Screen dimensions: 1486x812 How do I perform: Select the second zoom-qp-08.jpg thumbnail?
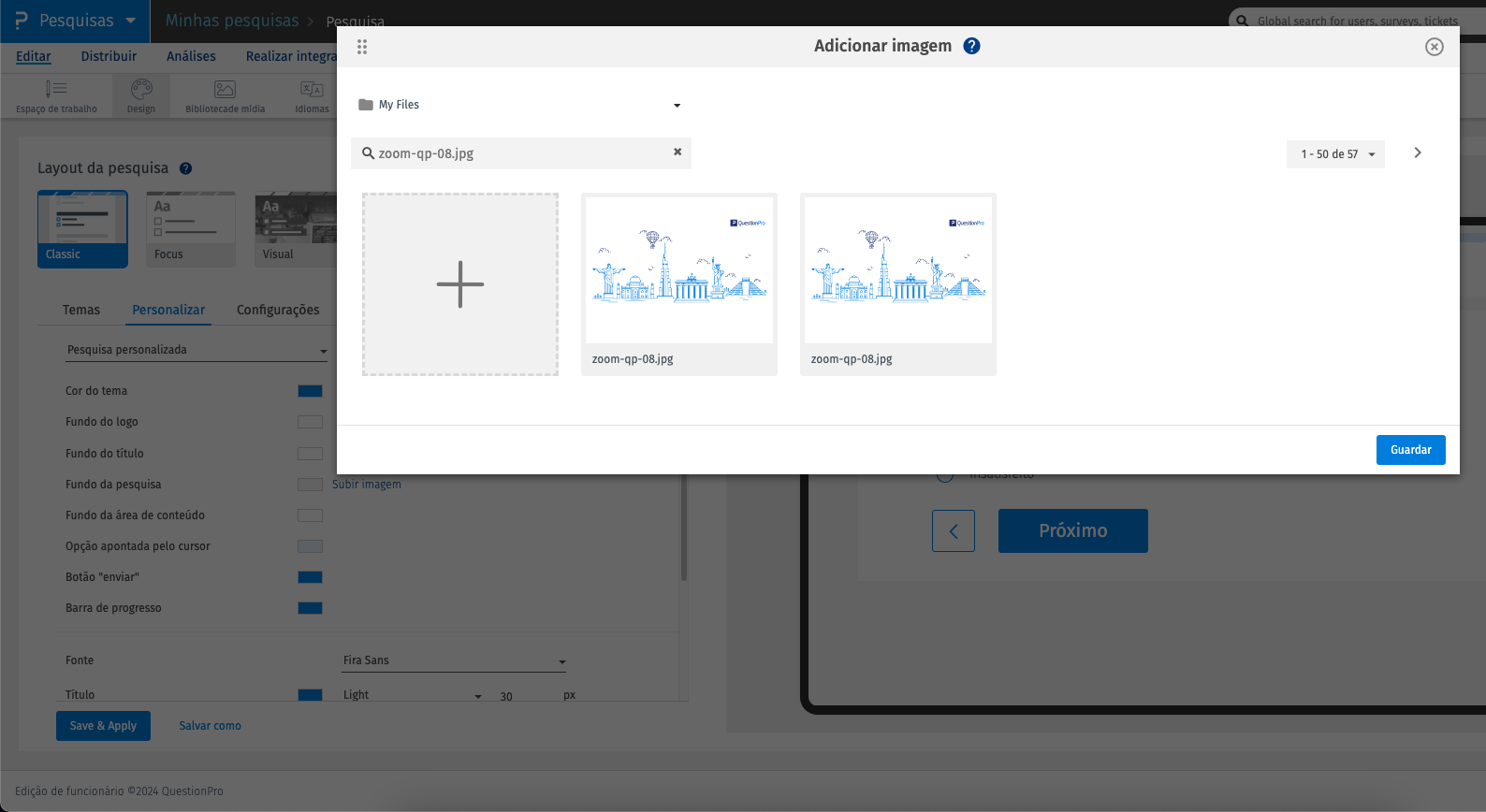click(x=898, y=284)
